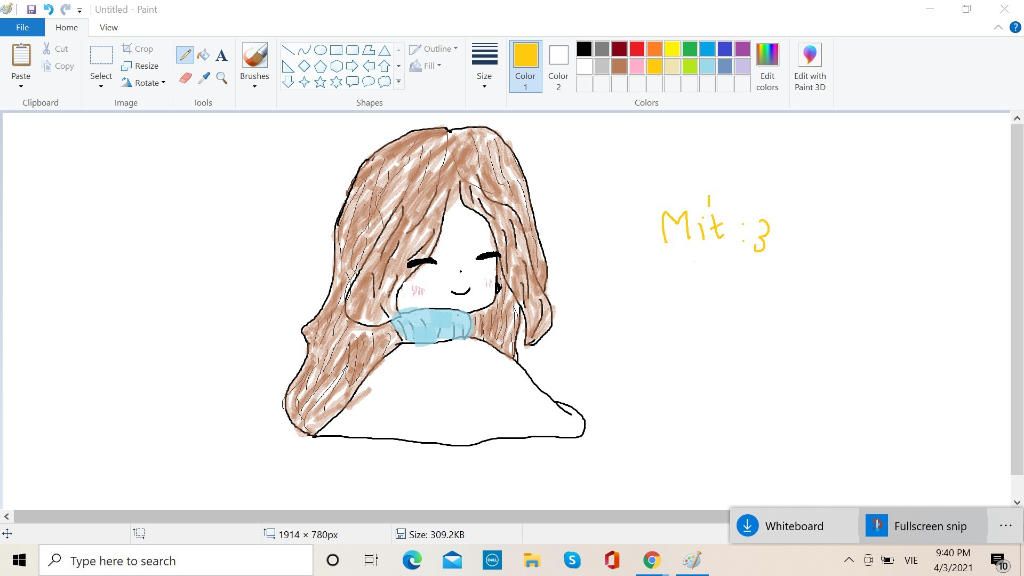Click the Undo arrow in title bar
1024x576 pixels.
pyautogui.click(x=48, y=9)
